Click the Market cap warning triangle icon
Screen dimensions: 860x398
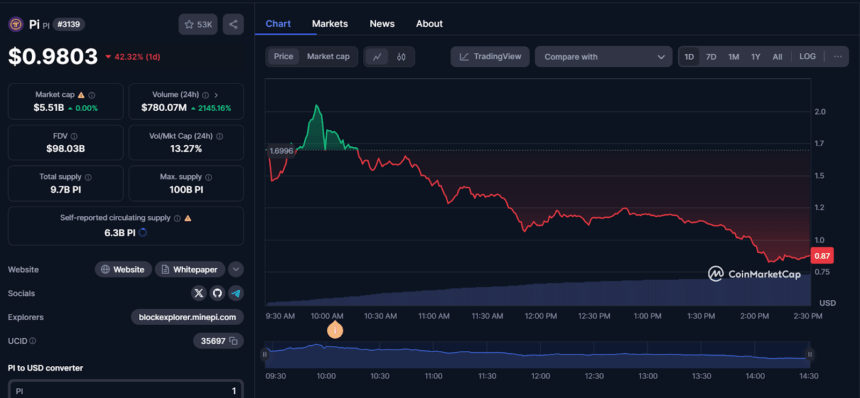(81, 95)
